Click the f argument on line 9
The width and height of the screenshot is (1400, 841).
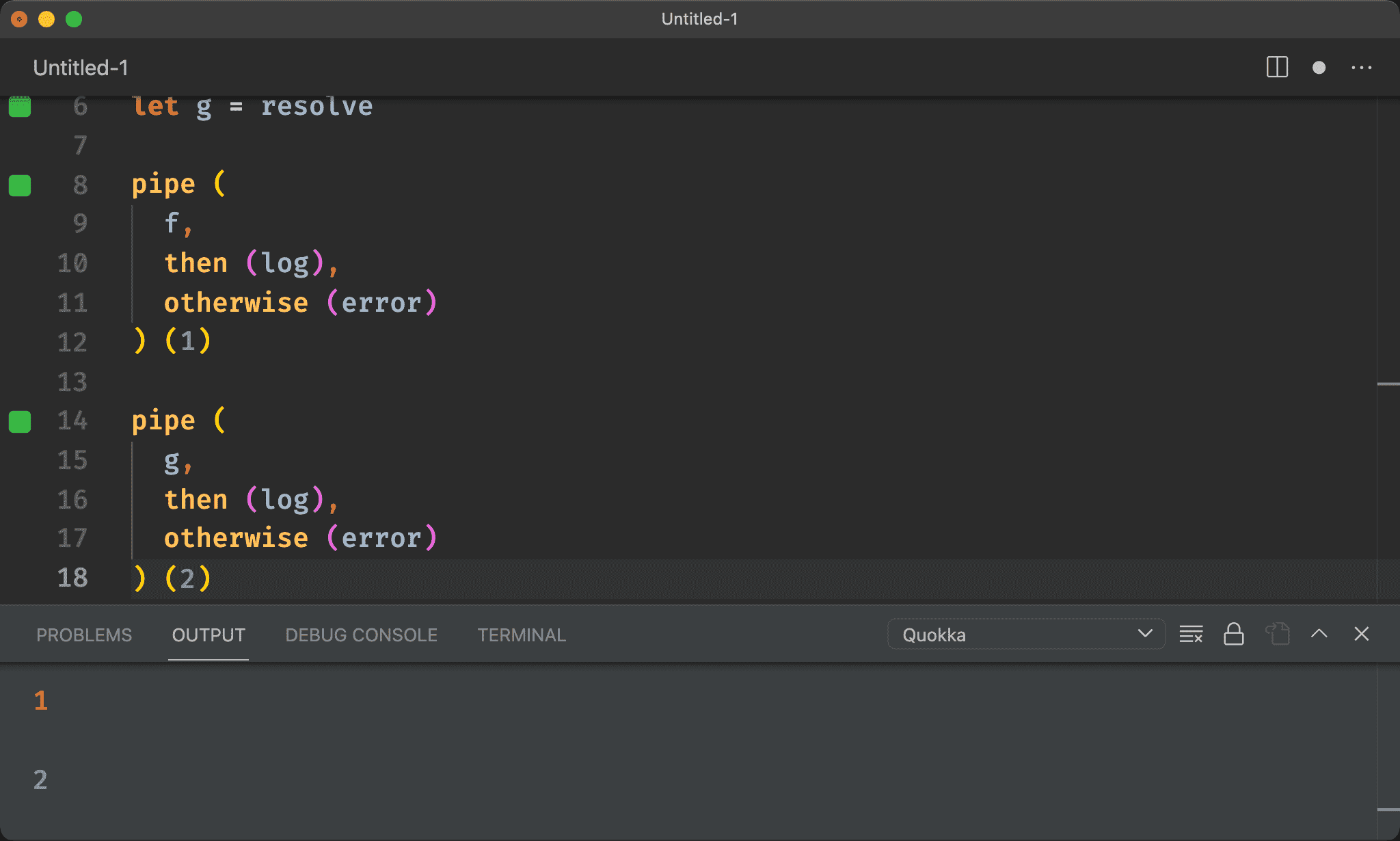(x=172, y=223)
